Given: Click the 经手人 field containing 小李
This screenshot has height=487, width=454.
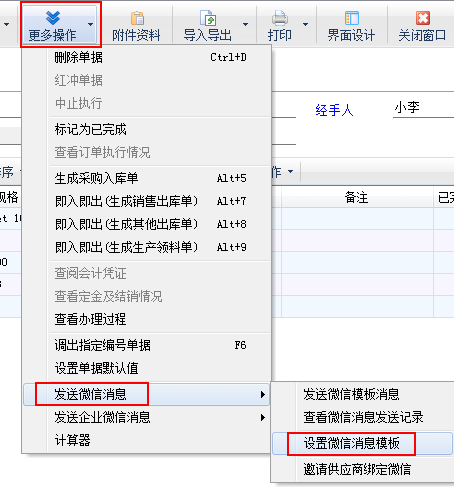Looking at the screenshot, I should tap(423, 108).
